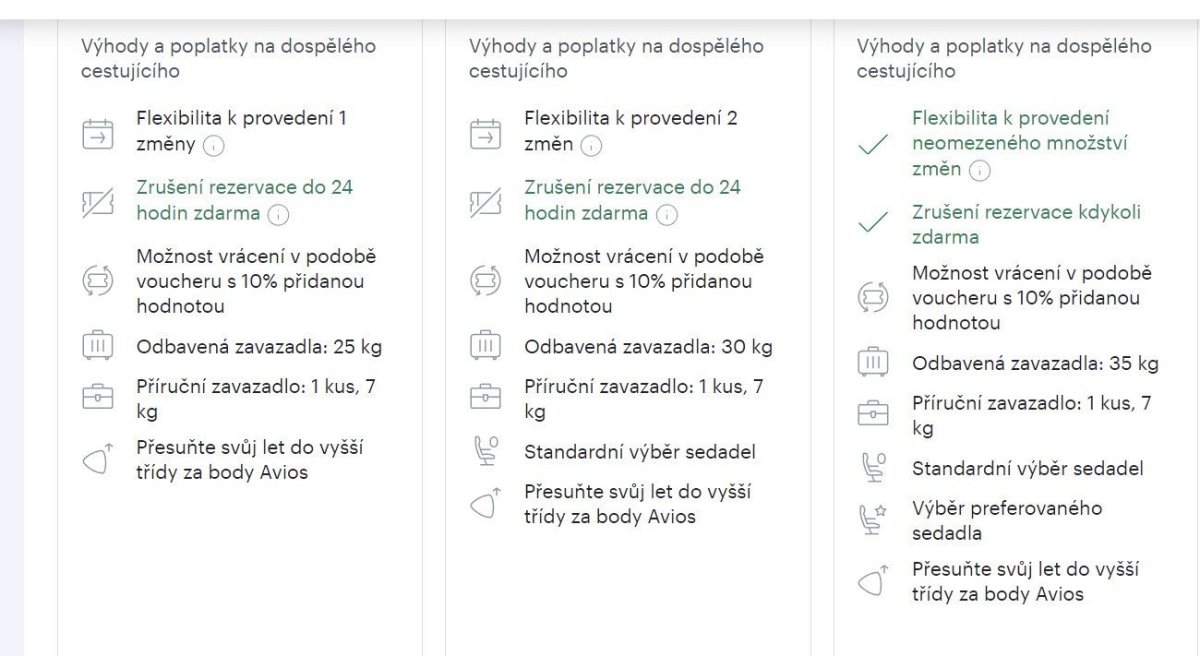Click the crossed ticket icon in 30 kg fare
1200x656 pixels.
point(485,201)
